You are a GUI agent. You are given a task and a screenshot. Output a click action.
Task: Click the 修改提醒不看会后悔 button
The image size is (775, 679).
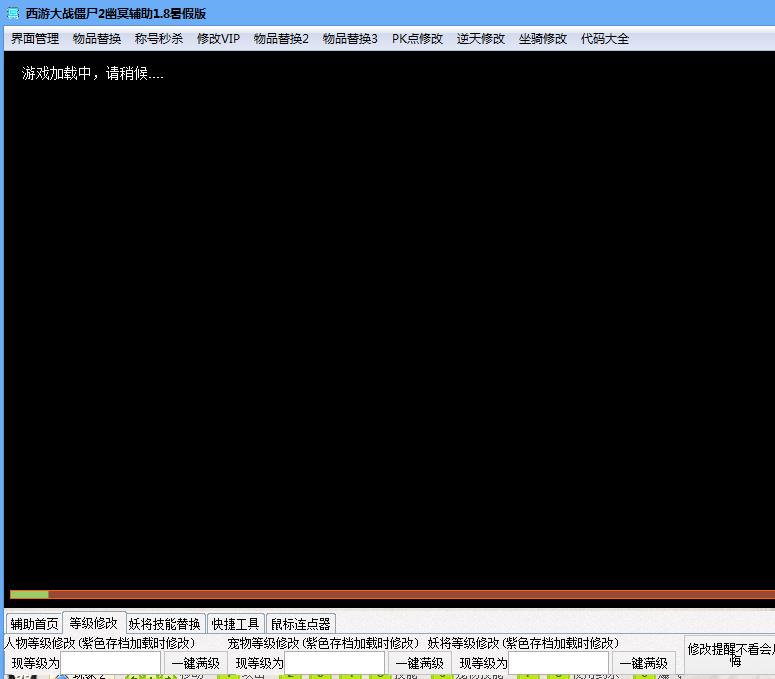point(731,655)
